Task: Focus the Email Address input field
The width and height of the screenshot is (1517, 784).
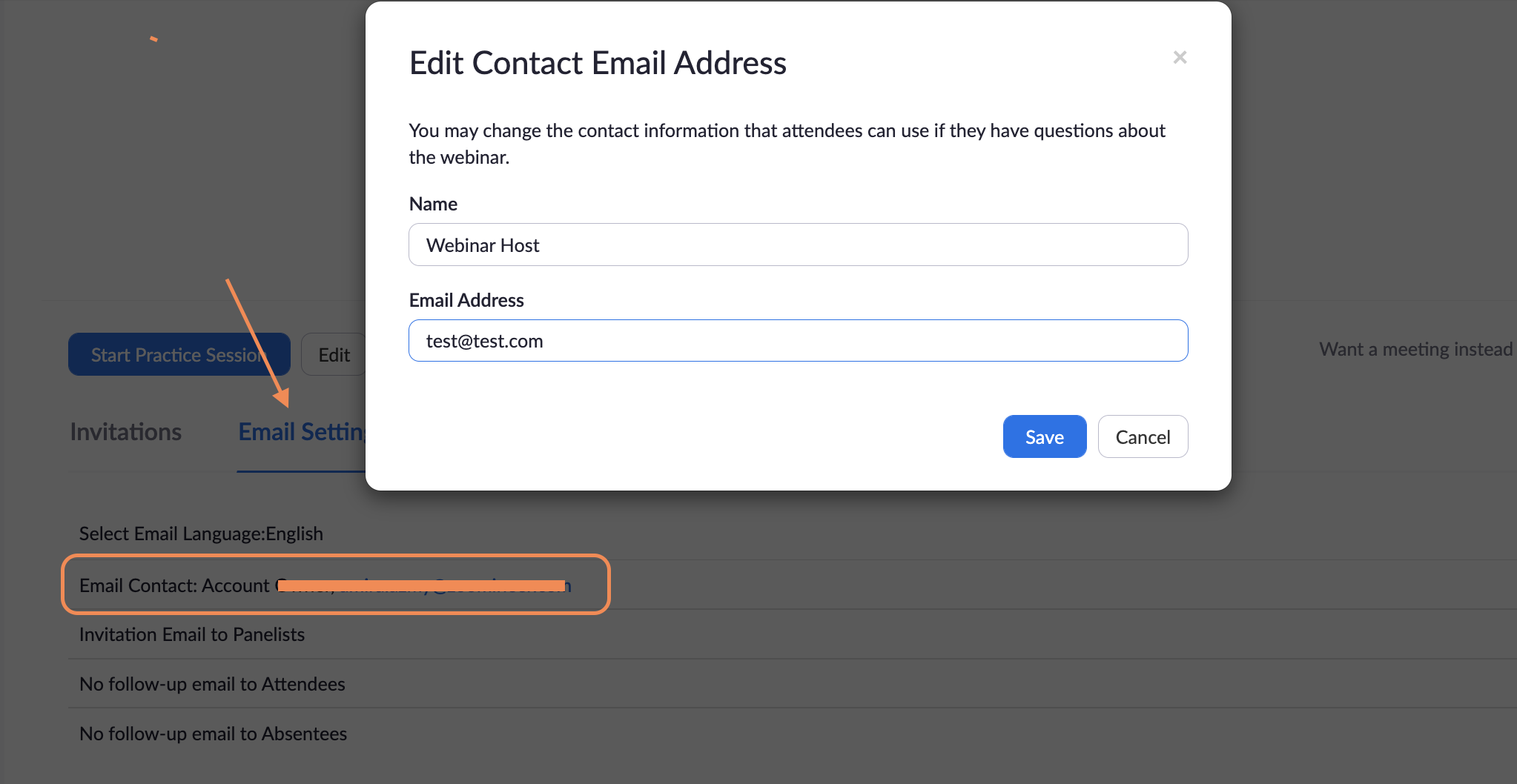Action: [x=798, y=341]
